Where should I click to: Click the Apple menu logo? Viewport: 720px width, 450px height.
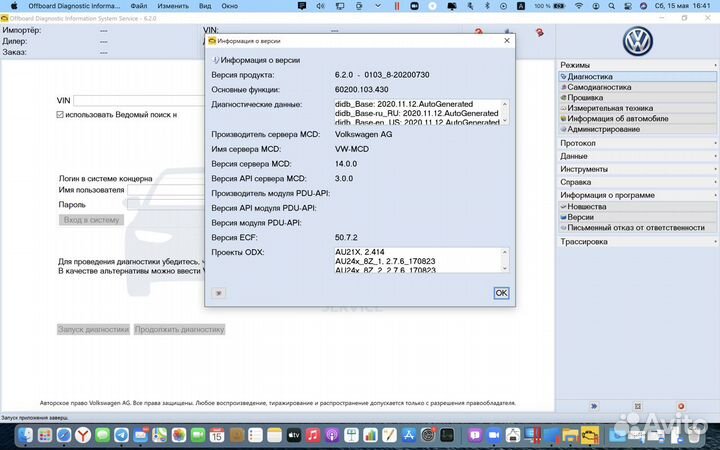pos(14,6)
